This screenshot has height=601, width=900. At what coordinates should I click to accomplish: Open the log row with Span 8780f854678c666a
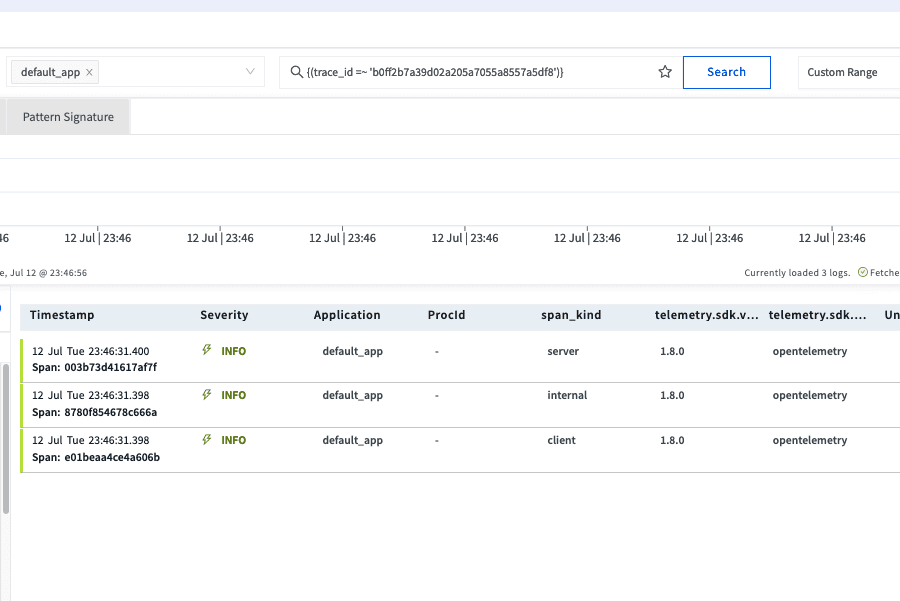pos(460,405)
